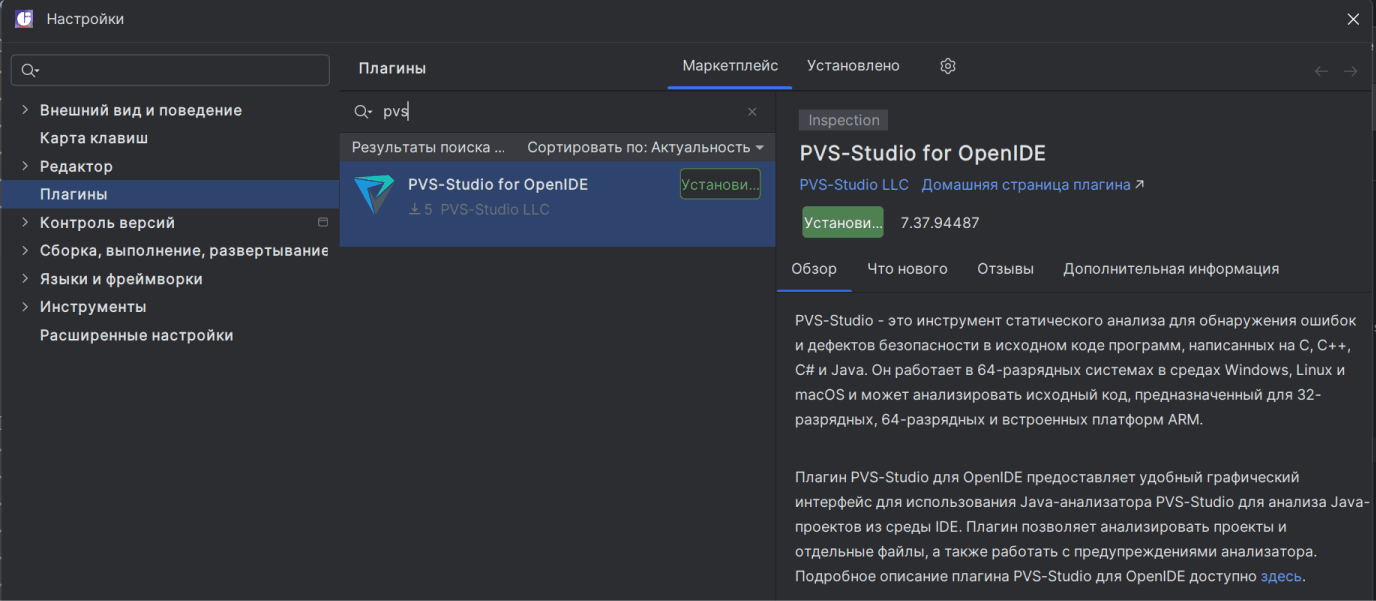Image resolution: width=1376 pixels, height=601 pixels.
Task: Click the plugin settings gear icon
Action: tap(948, 66)
